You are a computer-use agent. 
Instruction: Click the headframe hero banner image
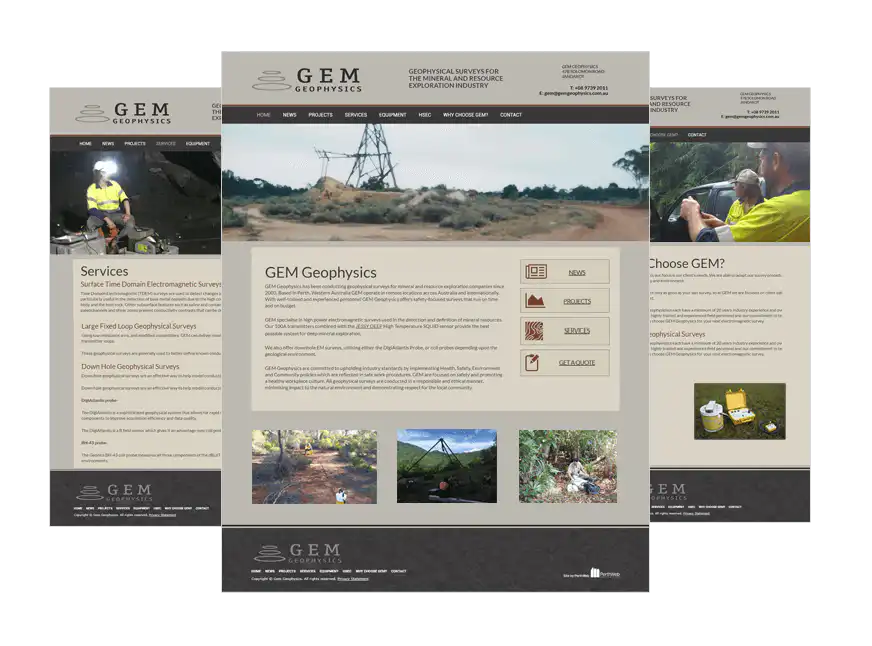pos(435,182)
